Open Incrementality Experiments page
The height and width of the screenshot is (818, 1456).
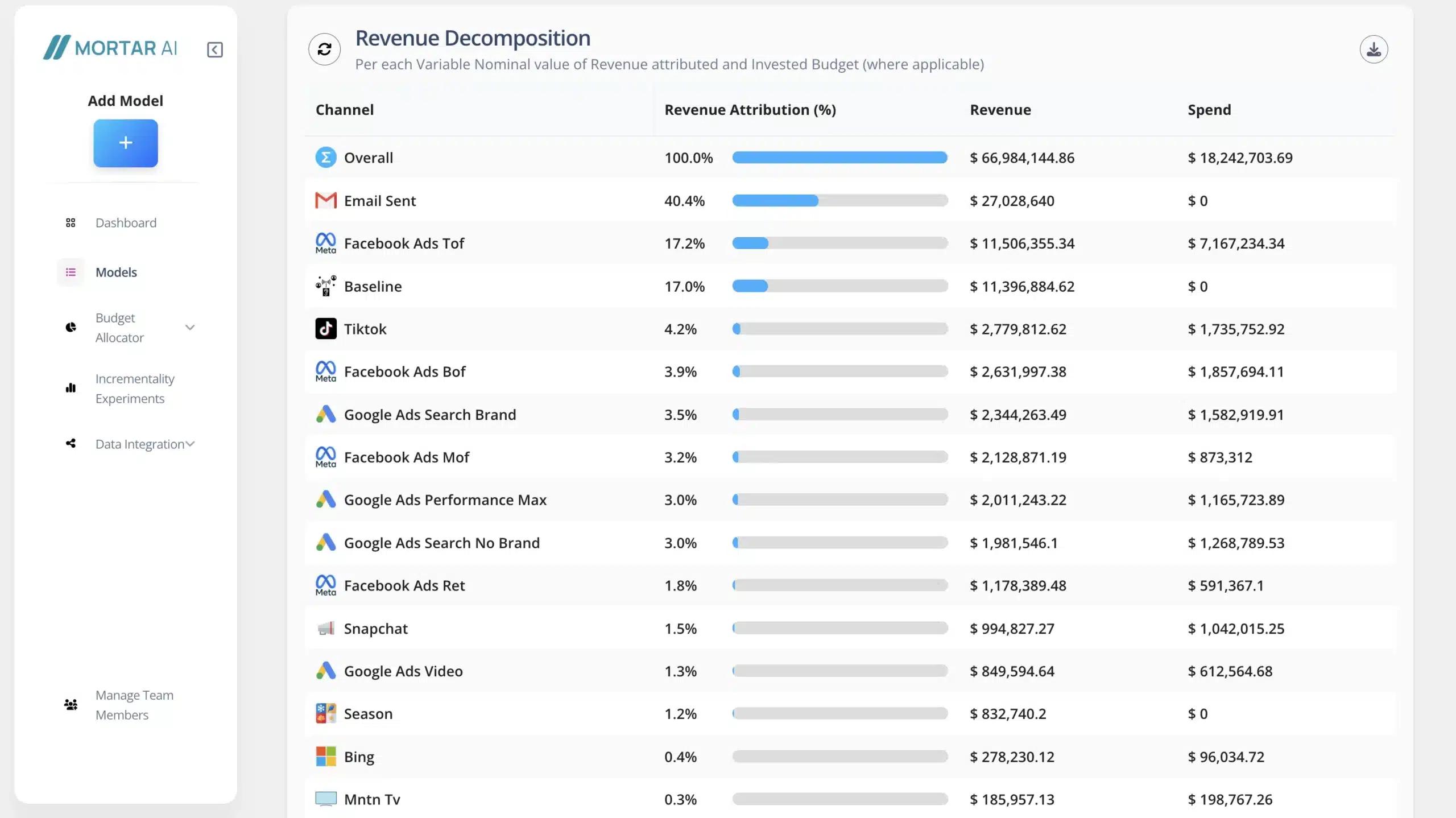tap(135, 389)
